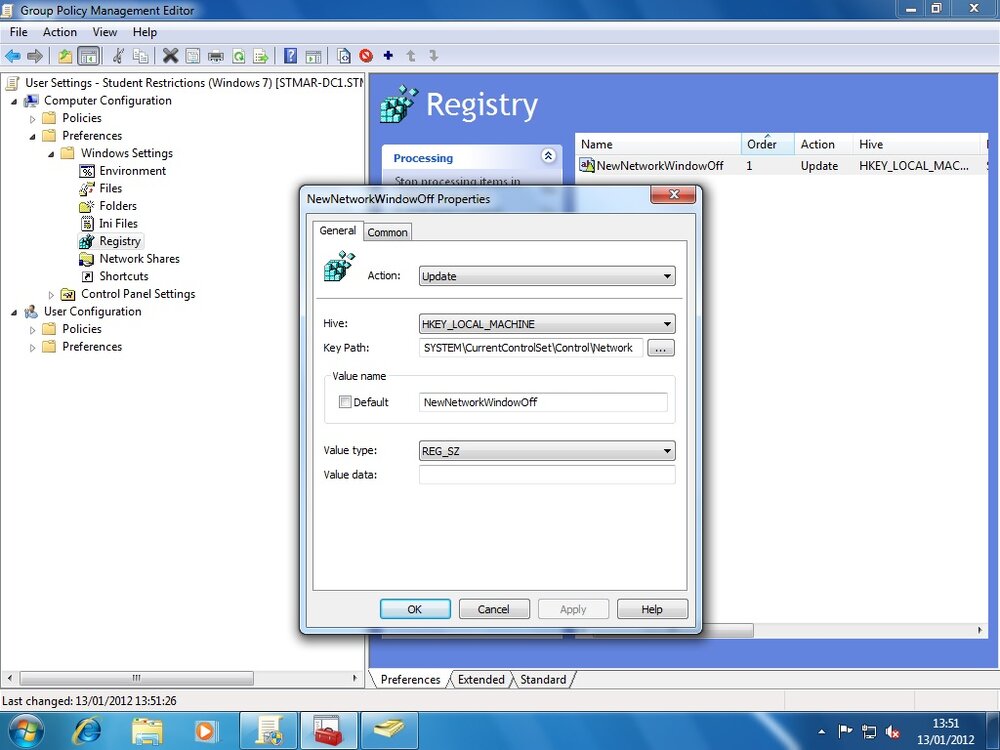The width and height of the screenshot is (1000, 750).
Task: Click the Properties toolbar icon
Action: click(193, 56)
